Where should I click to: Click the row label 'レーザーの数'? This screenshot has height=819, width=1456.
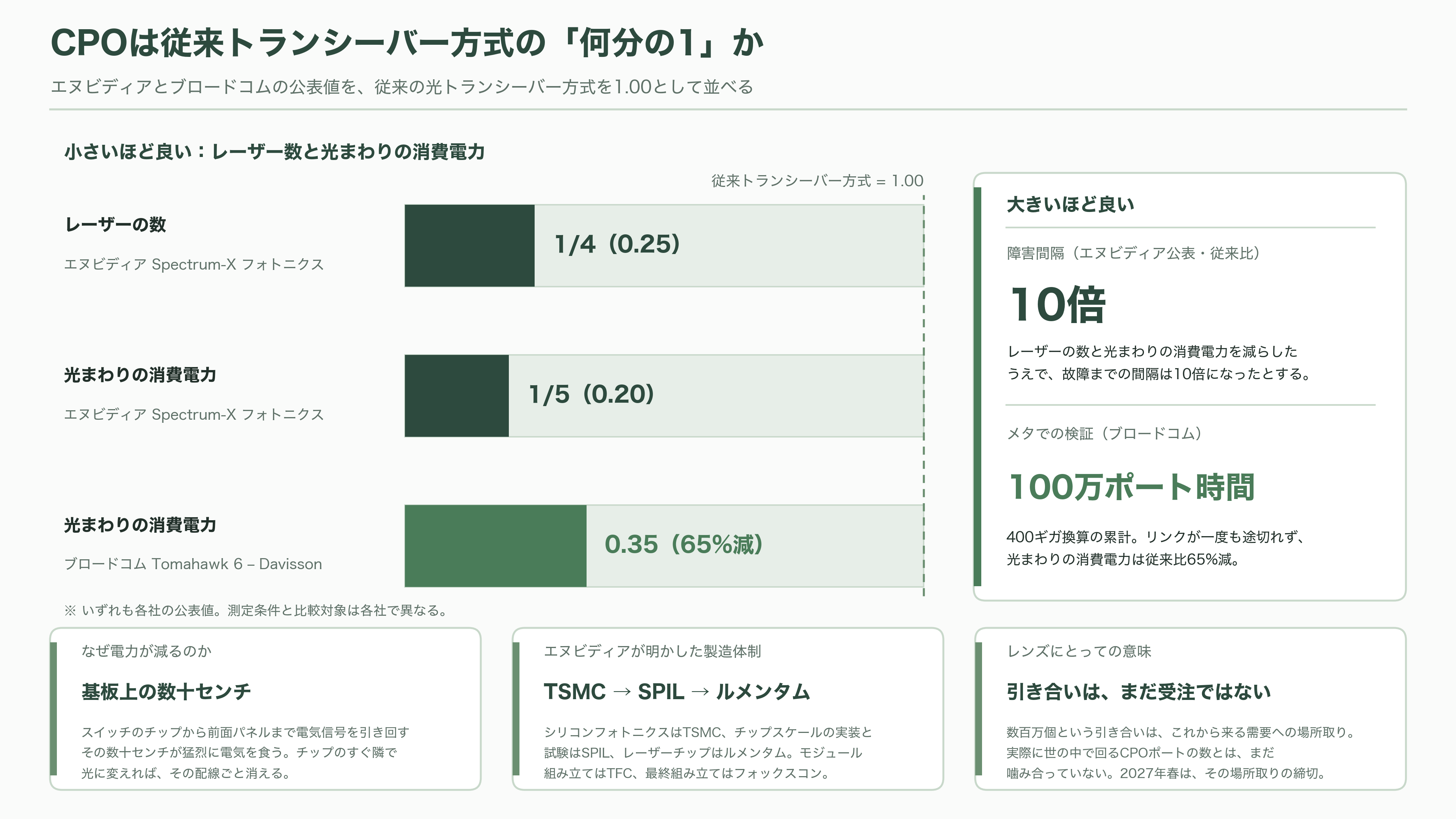pyautogui.click(x=115, y=224)
